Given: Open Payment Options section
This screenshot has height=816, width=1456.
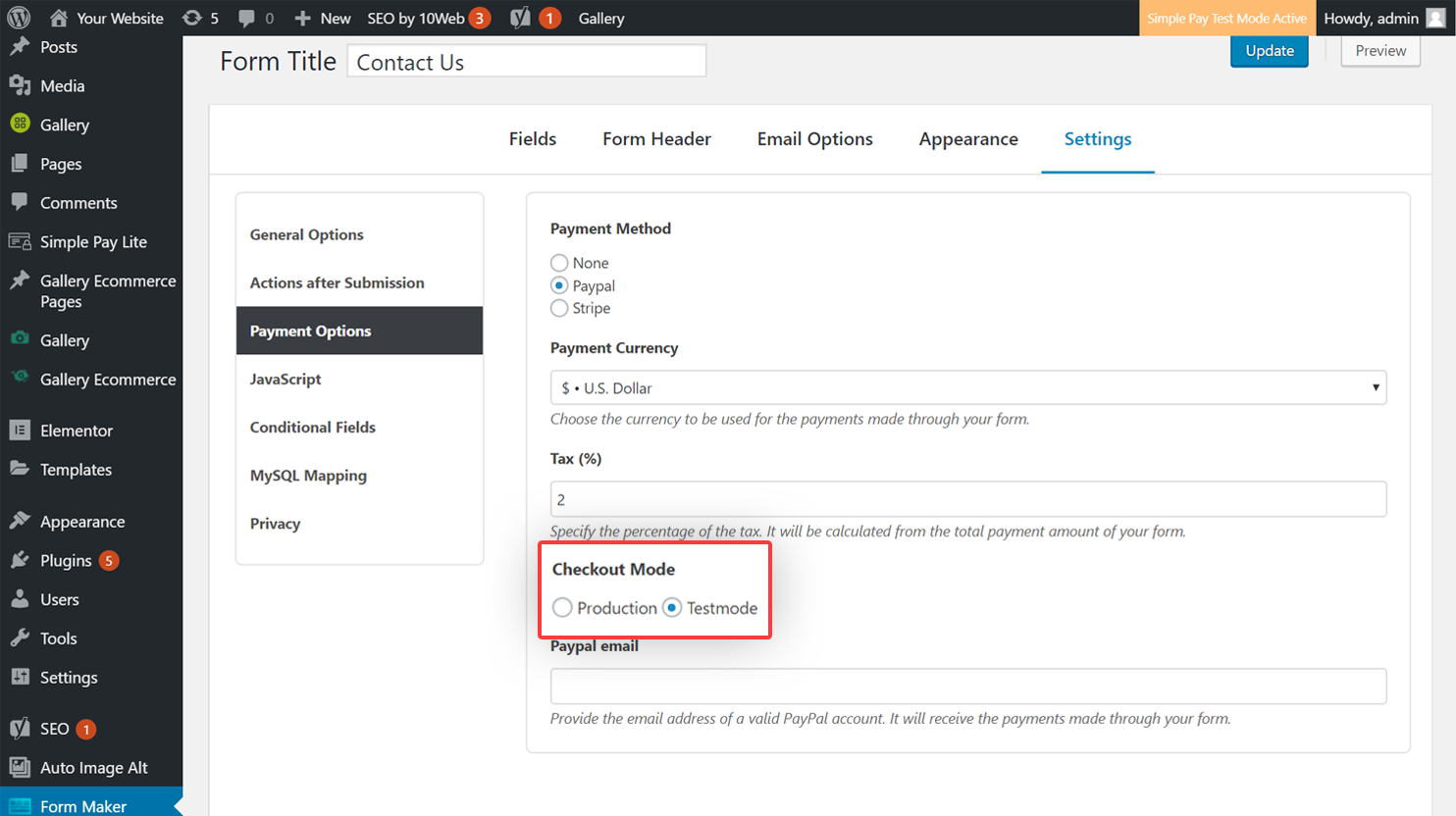Looking at the screenshot, I should tap(359, 331).
